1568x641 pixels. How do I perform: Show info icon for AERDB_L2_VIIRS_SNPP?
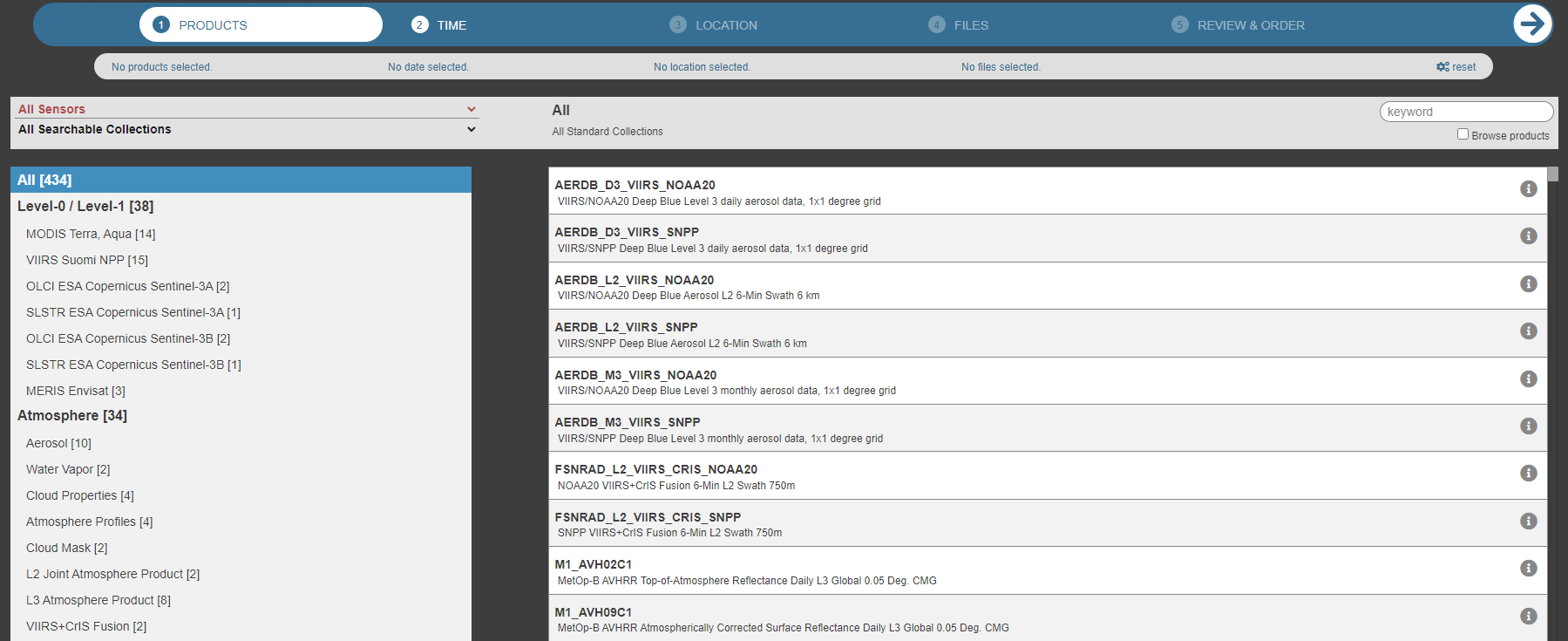(1529, 331)
